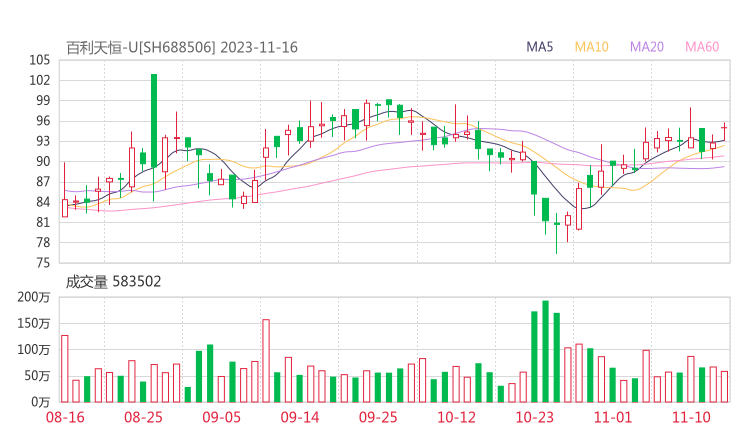
Task: Click the 93 price axis label
Action: click(x=43, y=141)
